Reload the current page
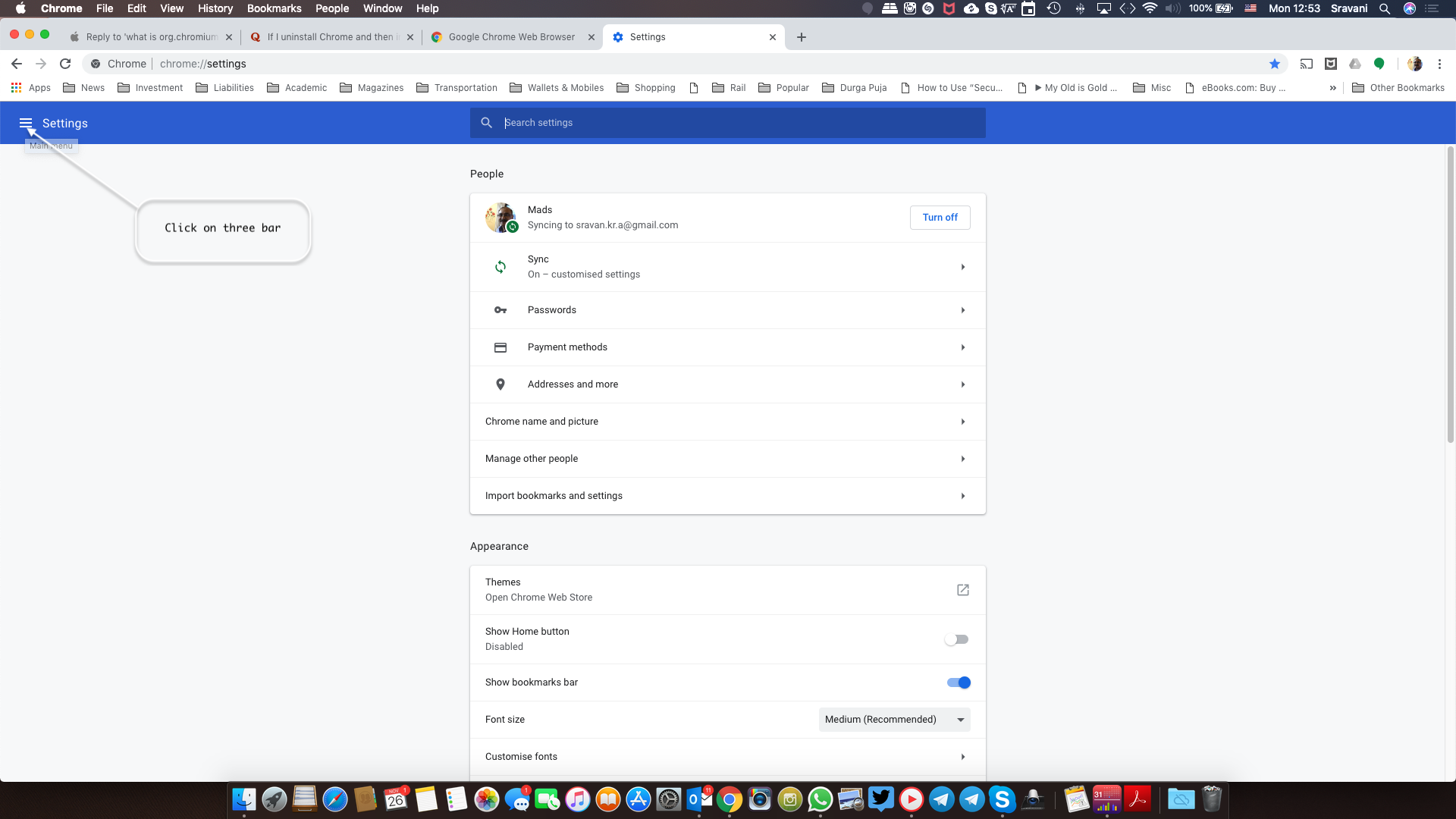This screenshot has height=819, width=1456. [65, 64]
